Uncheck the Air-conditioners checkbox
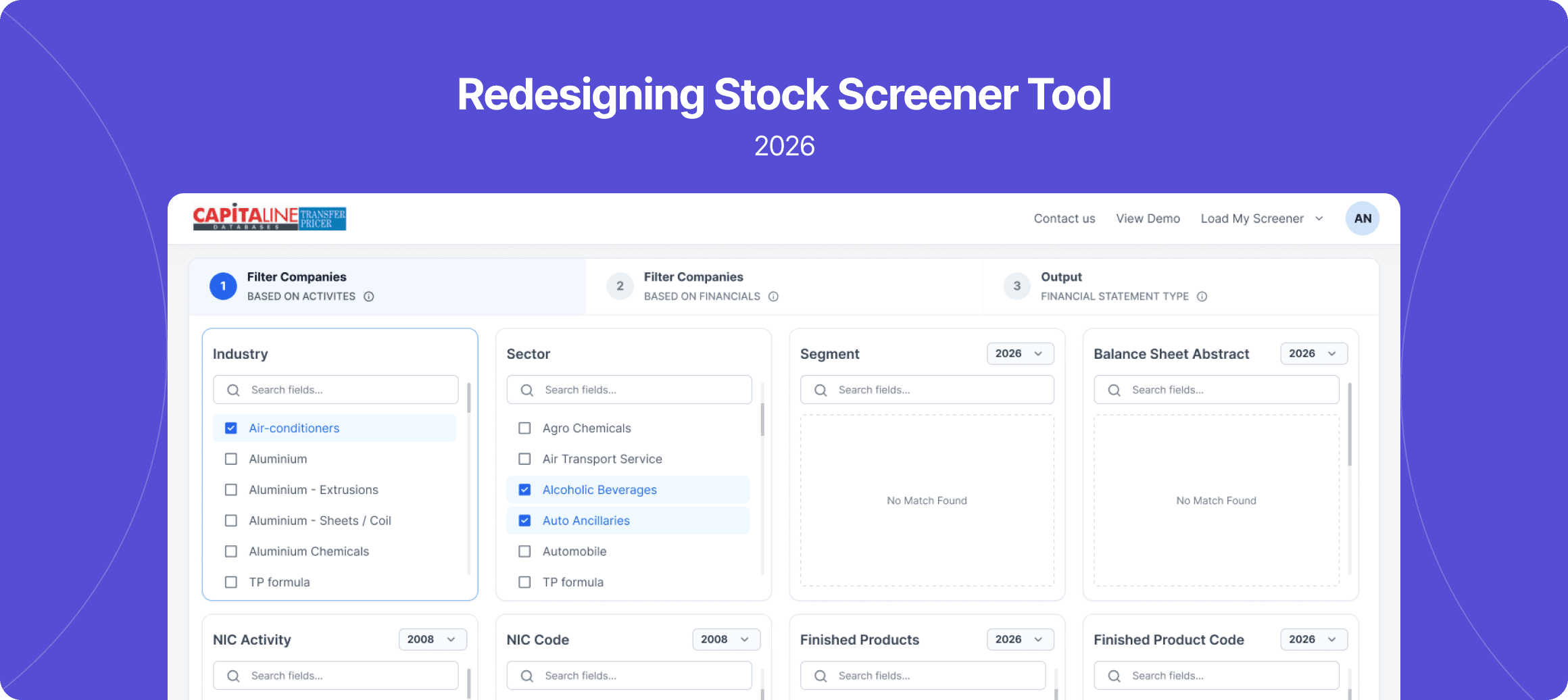This screenshot has width=1568, height=700. pyautogui.click(x=231, y=428)
